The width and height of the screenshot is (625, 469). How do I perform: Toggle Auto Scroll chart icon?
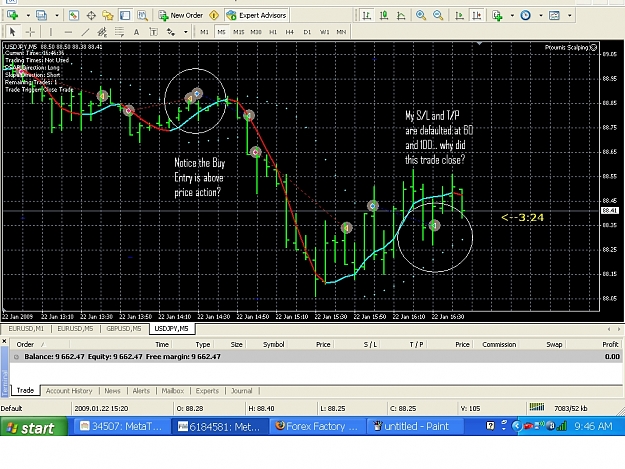tap(459, 15)
